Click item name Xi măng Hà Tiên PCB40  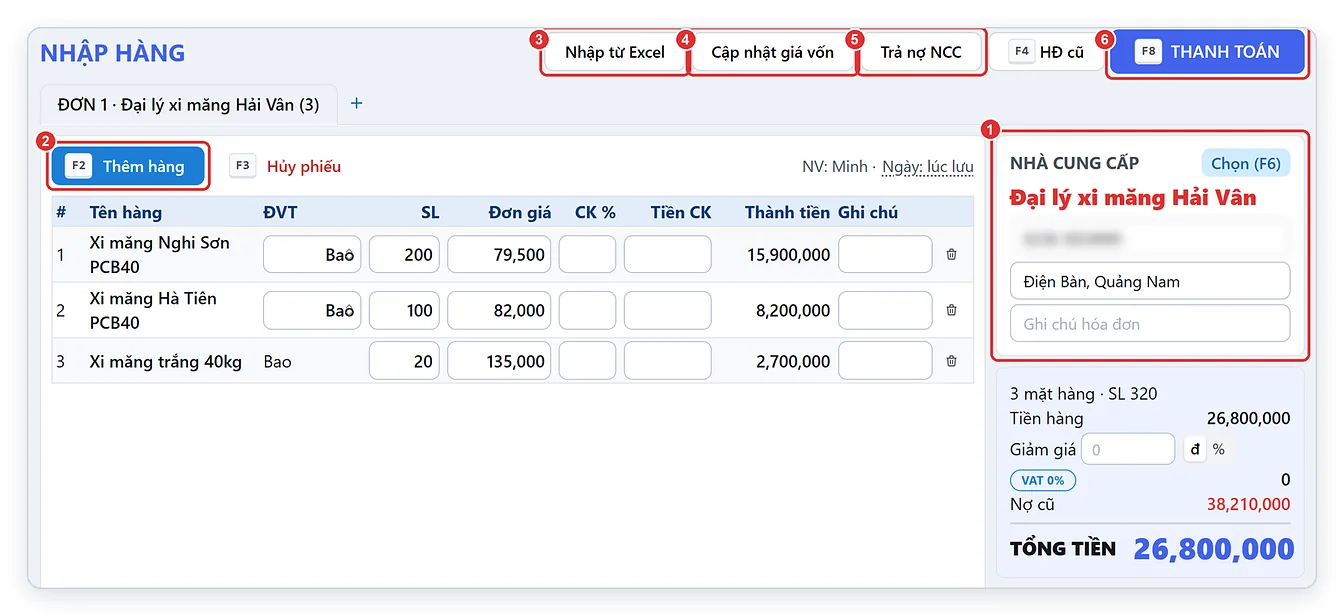(153, 311)
